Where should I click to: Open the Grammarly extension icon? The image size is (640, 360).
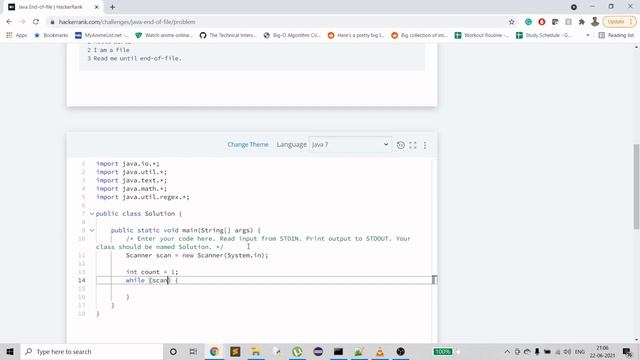pos(528,22)
